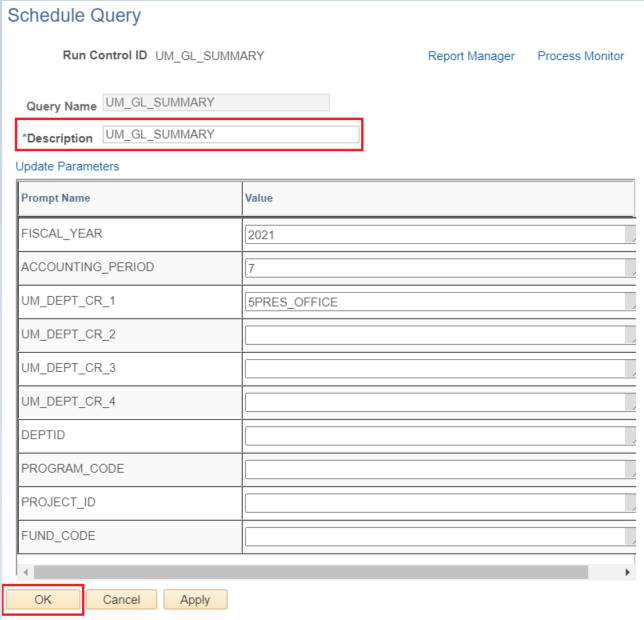644x620 pixels.
Task: Open the Process Monitor link
Action: pos(580,56)
